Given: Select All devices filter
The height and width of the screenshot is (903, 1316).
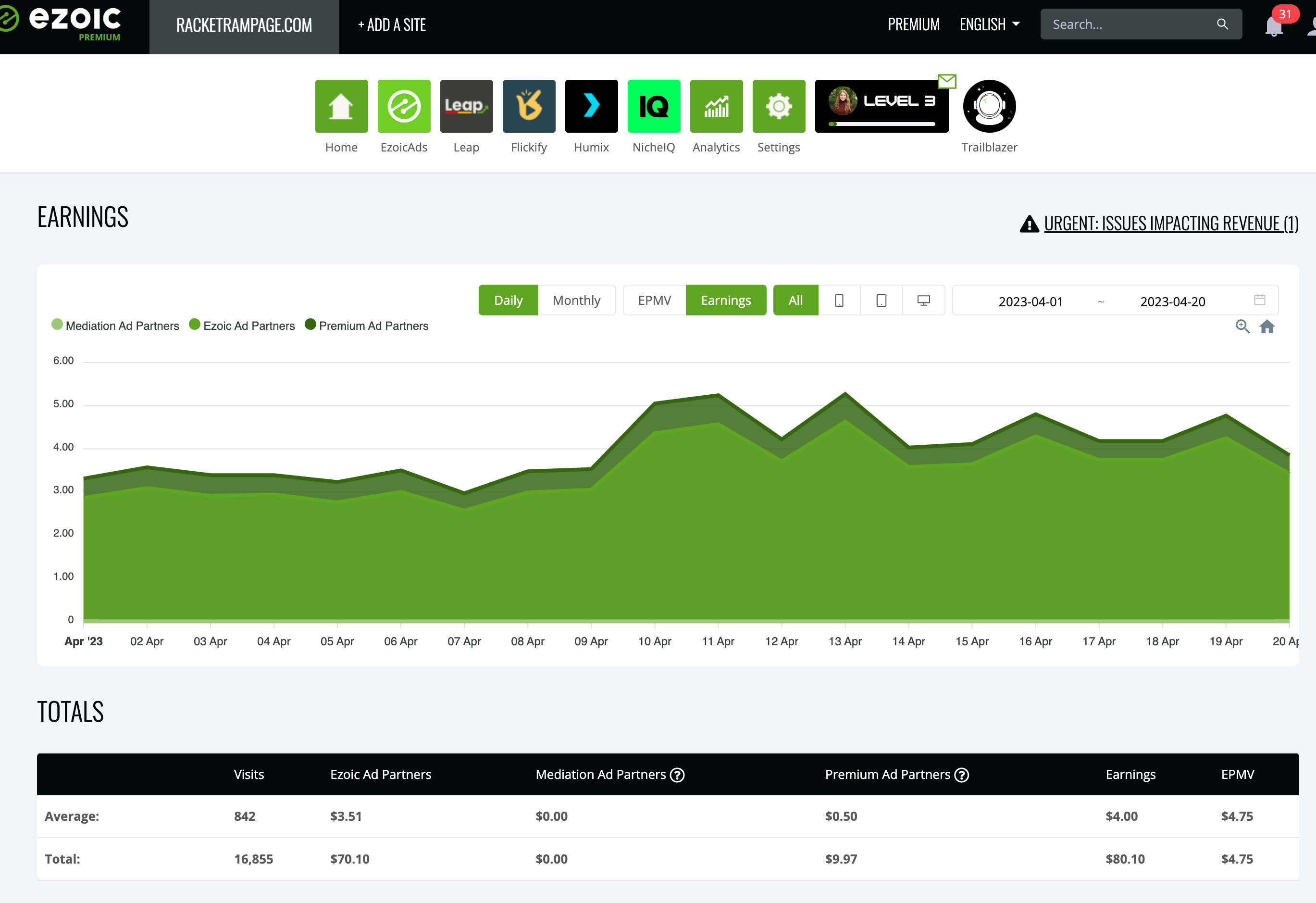Looking at the screenshot, I should pos(795,300).
